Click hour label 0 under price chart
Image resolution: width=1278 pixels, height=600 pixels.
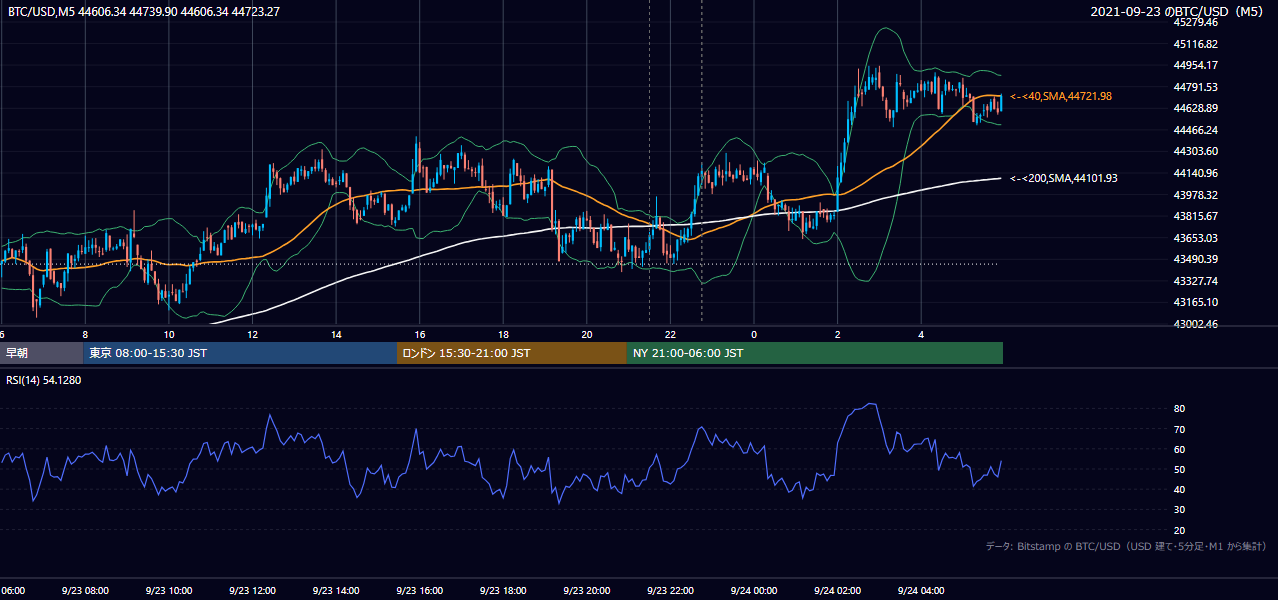754,335
